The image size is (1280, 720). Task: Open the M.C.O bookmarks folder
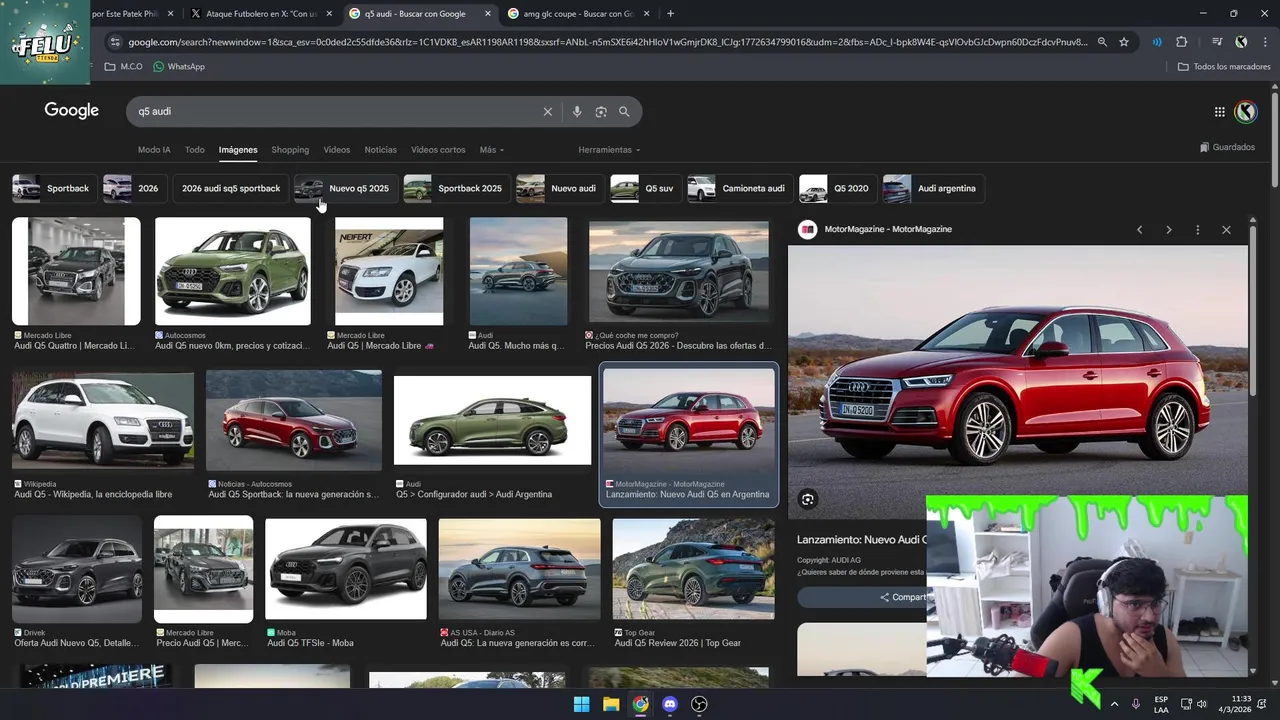click(123, 67)
